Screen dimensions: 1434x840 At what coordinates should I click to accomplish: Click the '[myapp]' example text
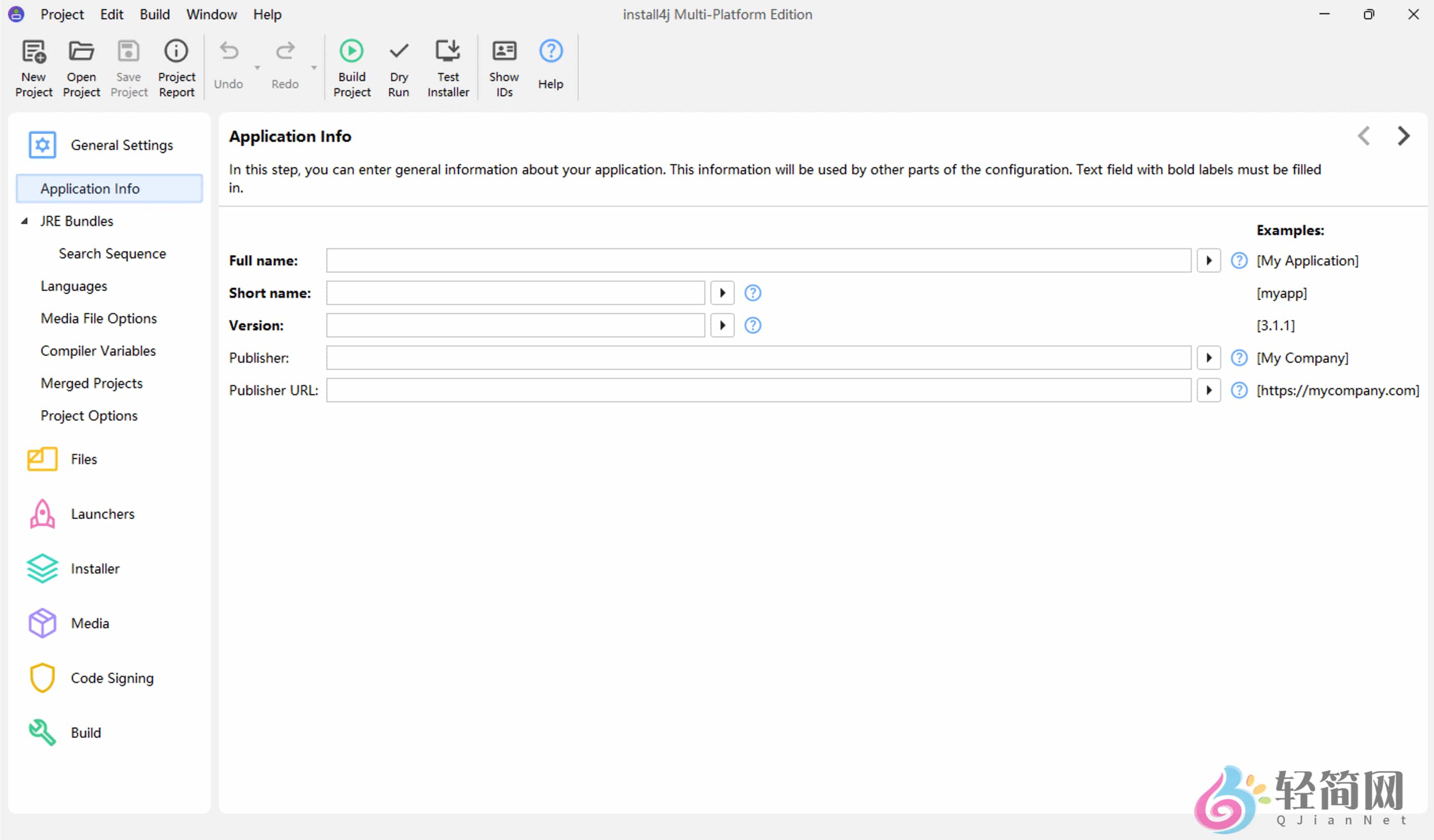point(1281,293)
